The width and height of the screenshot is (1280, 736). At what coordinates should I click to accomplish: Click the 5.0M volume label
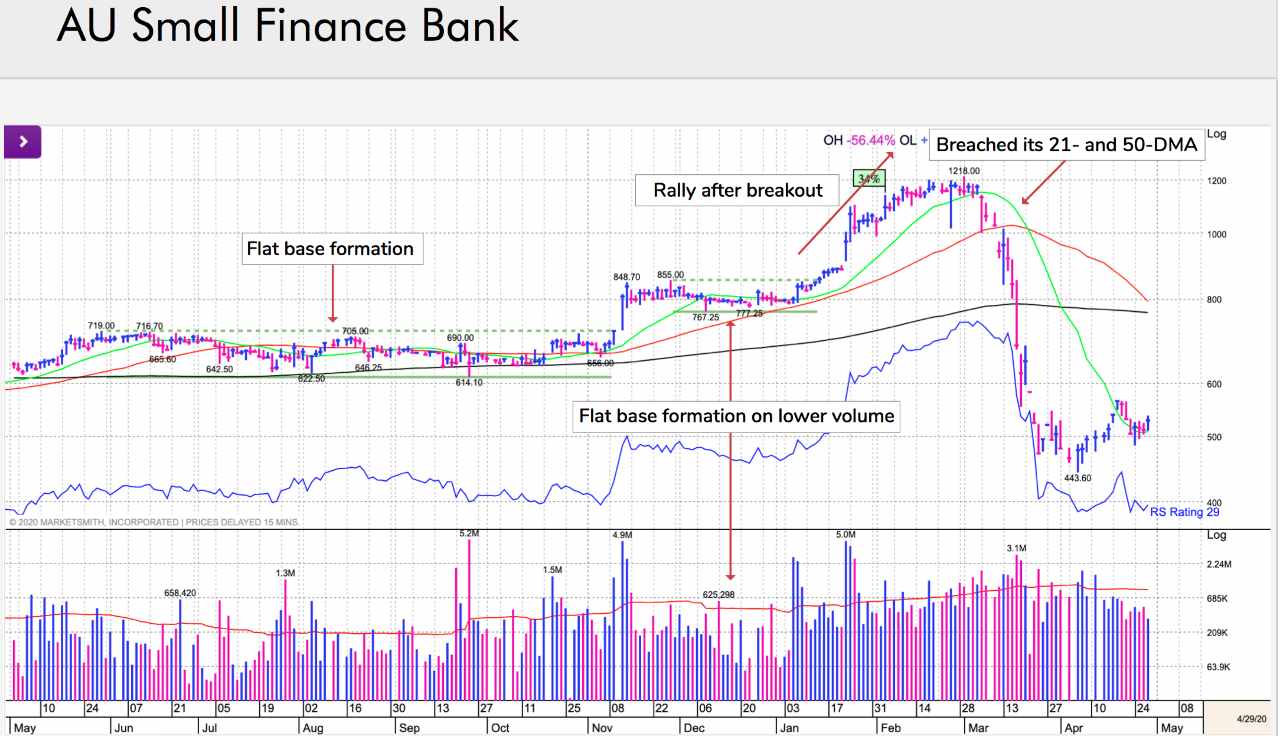click(x=847, y=535)
